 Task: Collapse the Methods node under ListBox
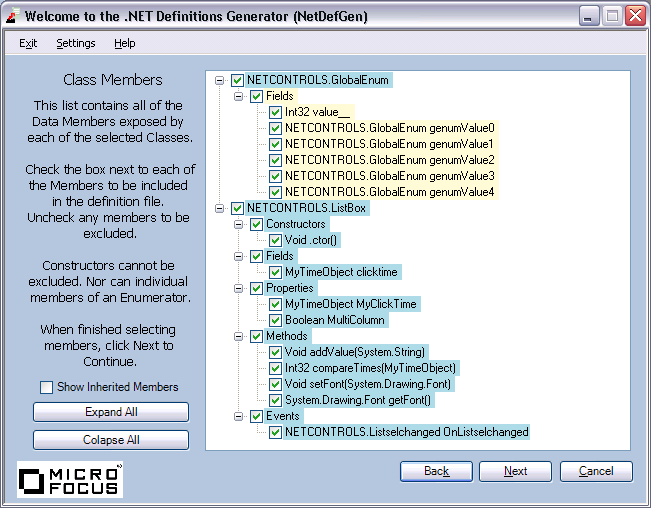pos(239,336)
